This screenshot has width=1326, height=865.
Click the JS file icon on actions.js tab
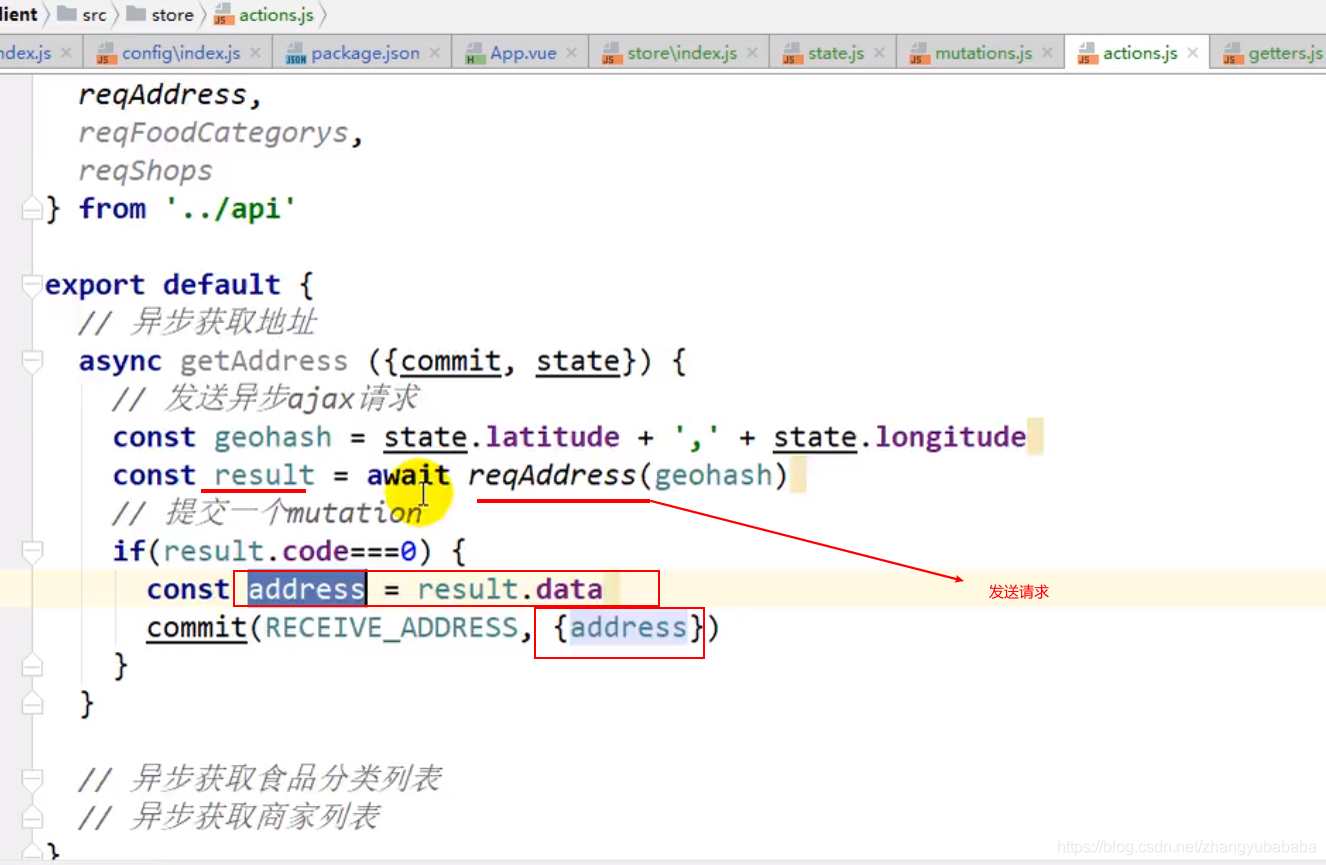[x=1088, y=54]
